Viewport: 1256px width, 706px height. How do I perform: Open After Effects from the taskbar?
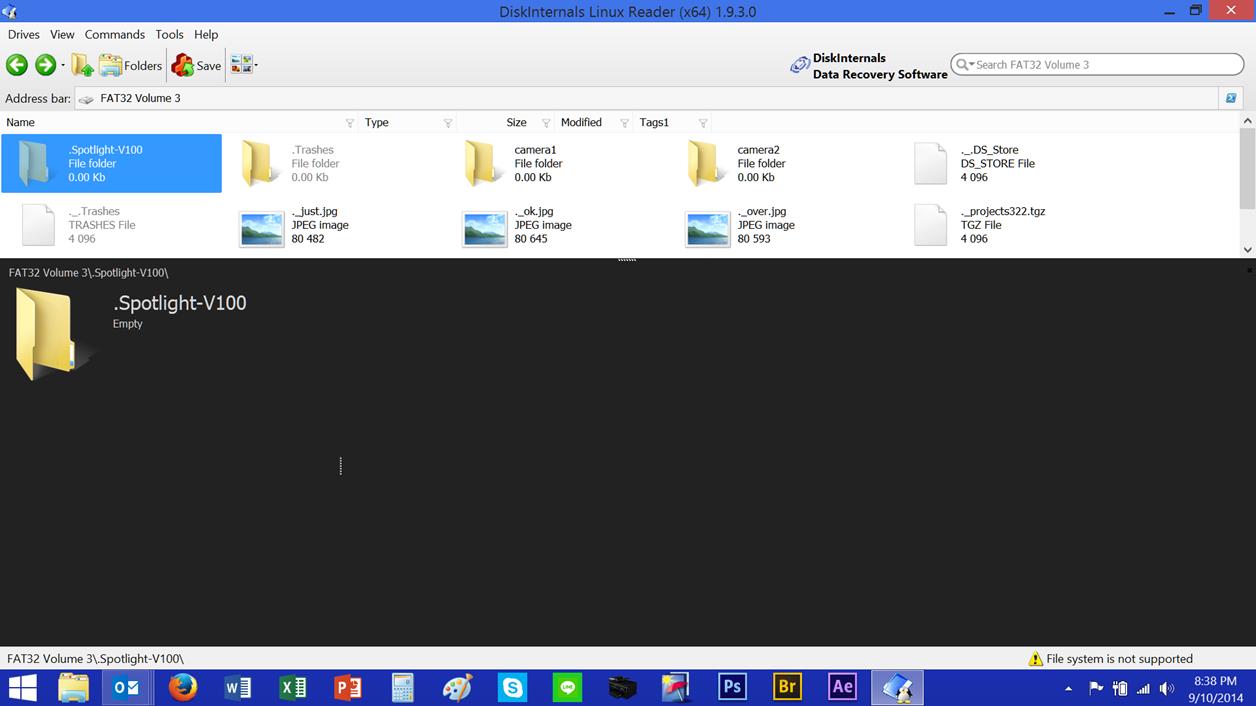(843, 687)
